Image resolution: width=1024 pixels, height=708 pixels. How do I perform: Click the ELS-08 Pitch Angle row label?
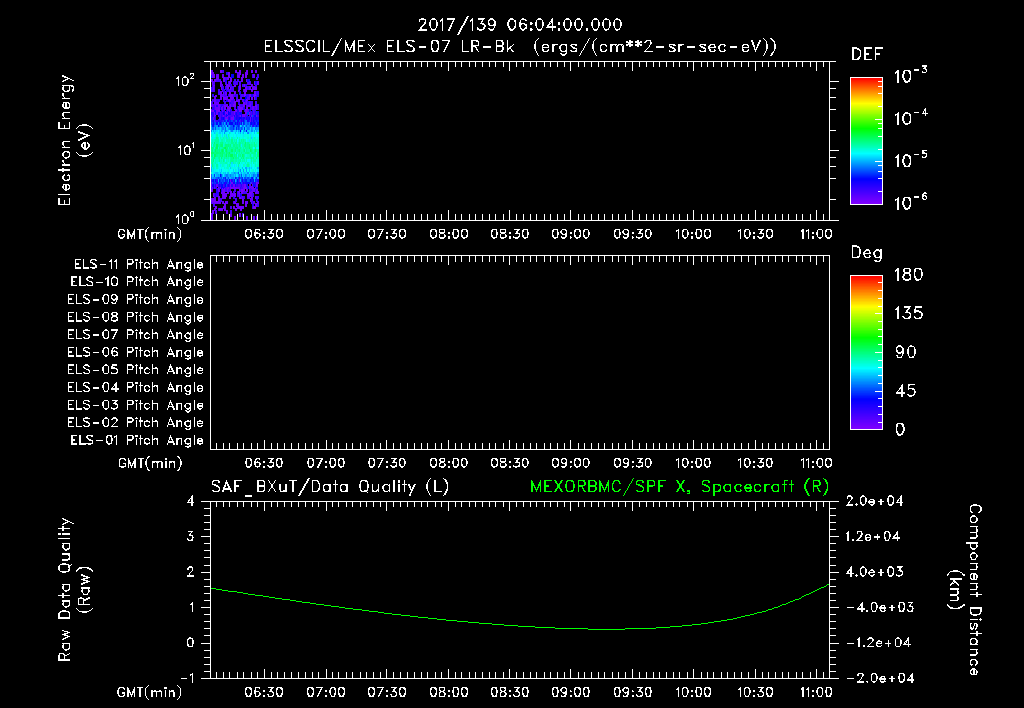point(136,317)
